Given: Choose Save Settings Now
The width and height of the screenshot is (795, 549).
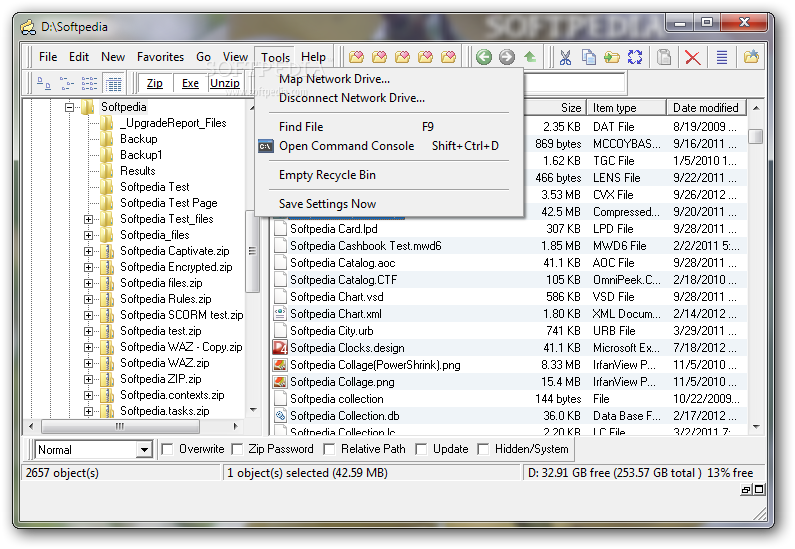Looking at the screenshot, I should [x=389, y=204].
